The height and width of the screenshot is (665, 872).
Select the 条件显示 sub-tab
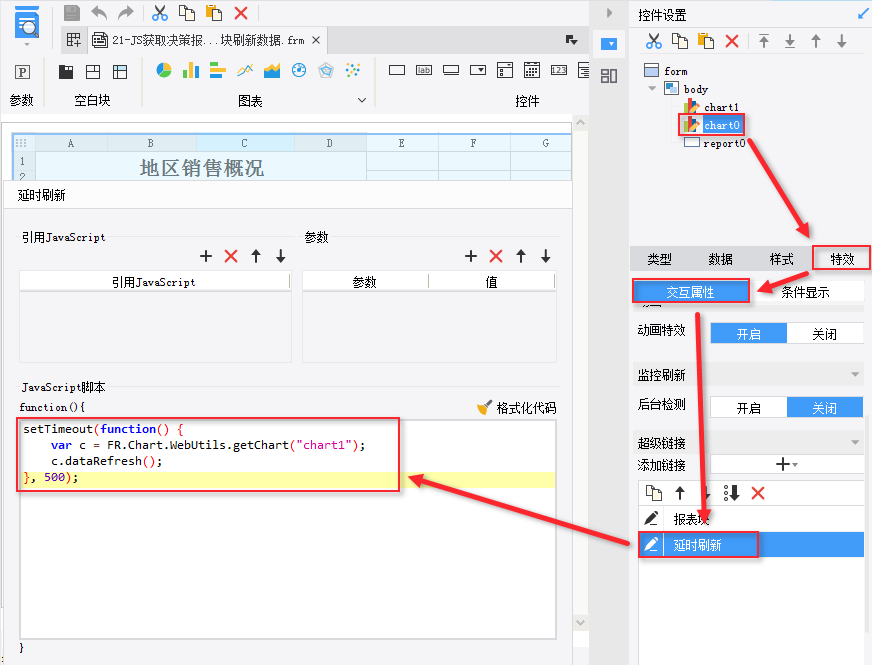click(805, 291)
